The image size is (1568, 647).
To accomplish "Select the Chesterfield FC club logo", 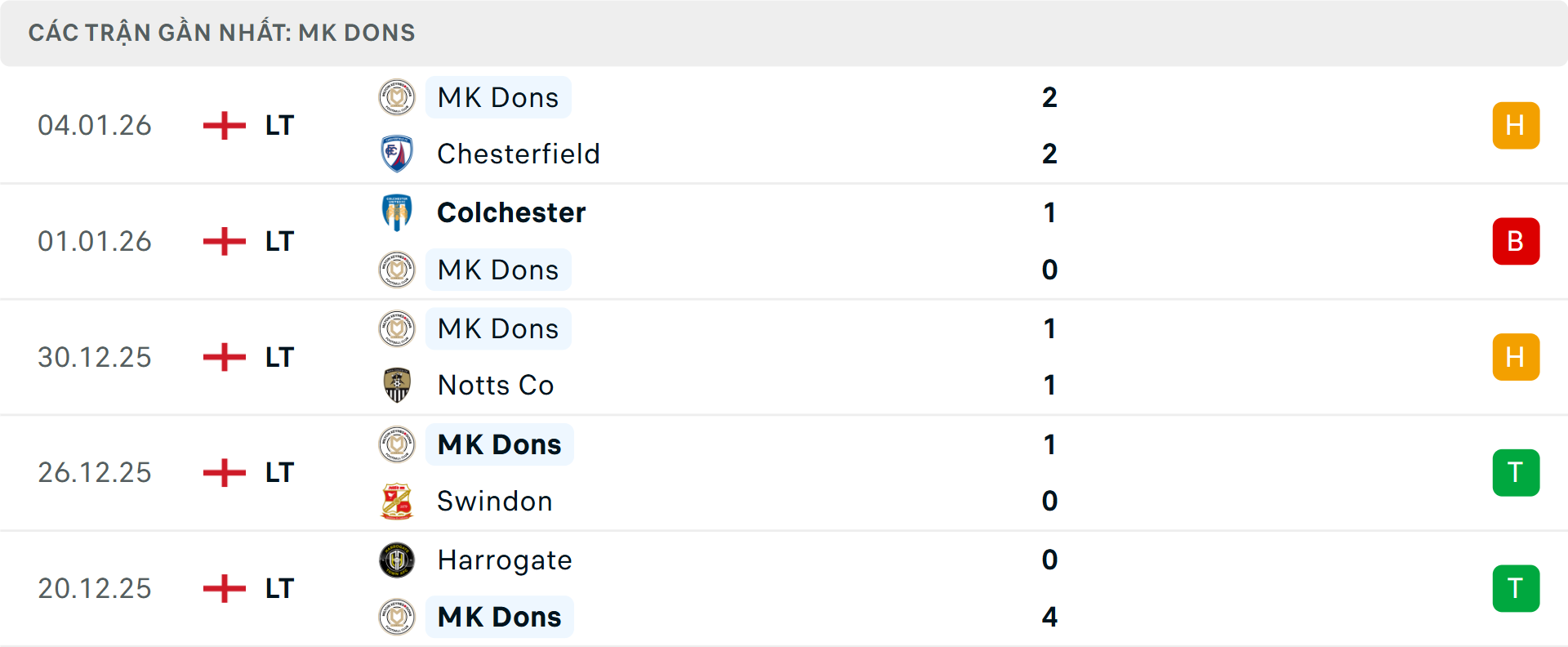I will (397, 154).
